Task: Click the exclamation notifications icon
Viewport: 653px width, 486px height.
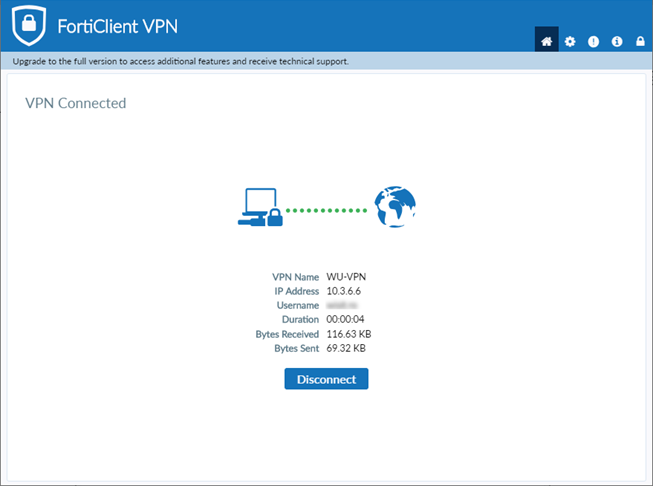Action: point(593,42)
